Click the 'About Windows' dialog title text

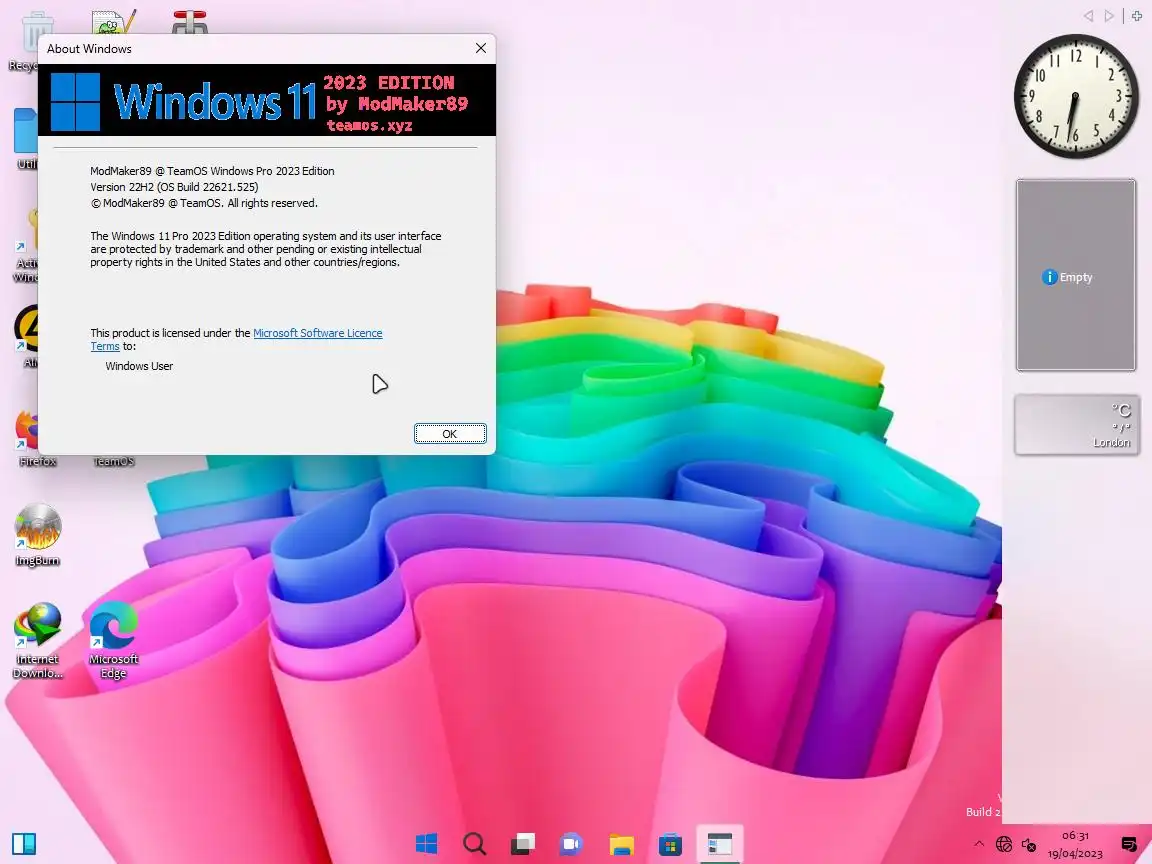[x=89, y=48]
